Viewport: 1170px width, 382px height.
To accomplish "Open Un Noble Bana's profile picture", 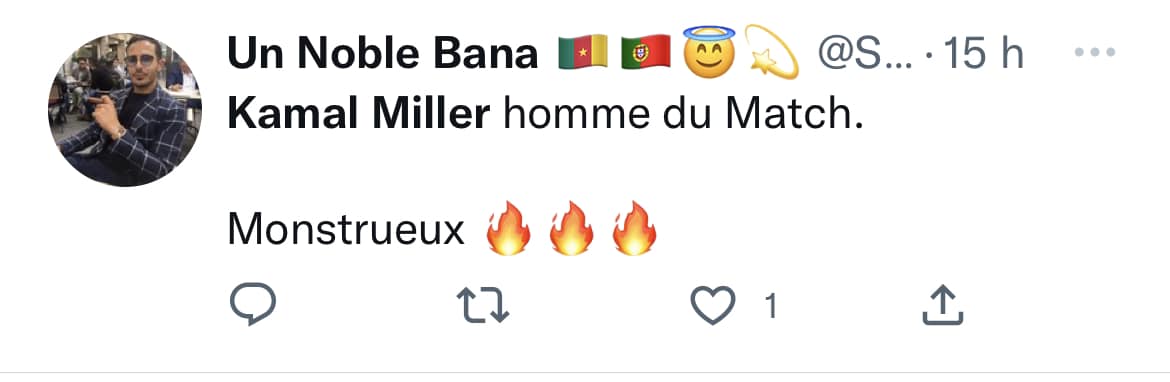I will pos(125,110).
